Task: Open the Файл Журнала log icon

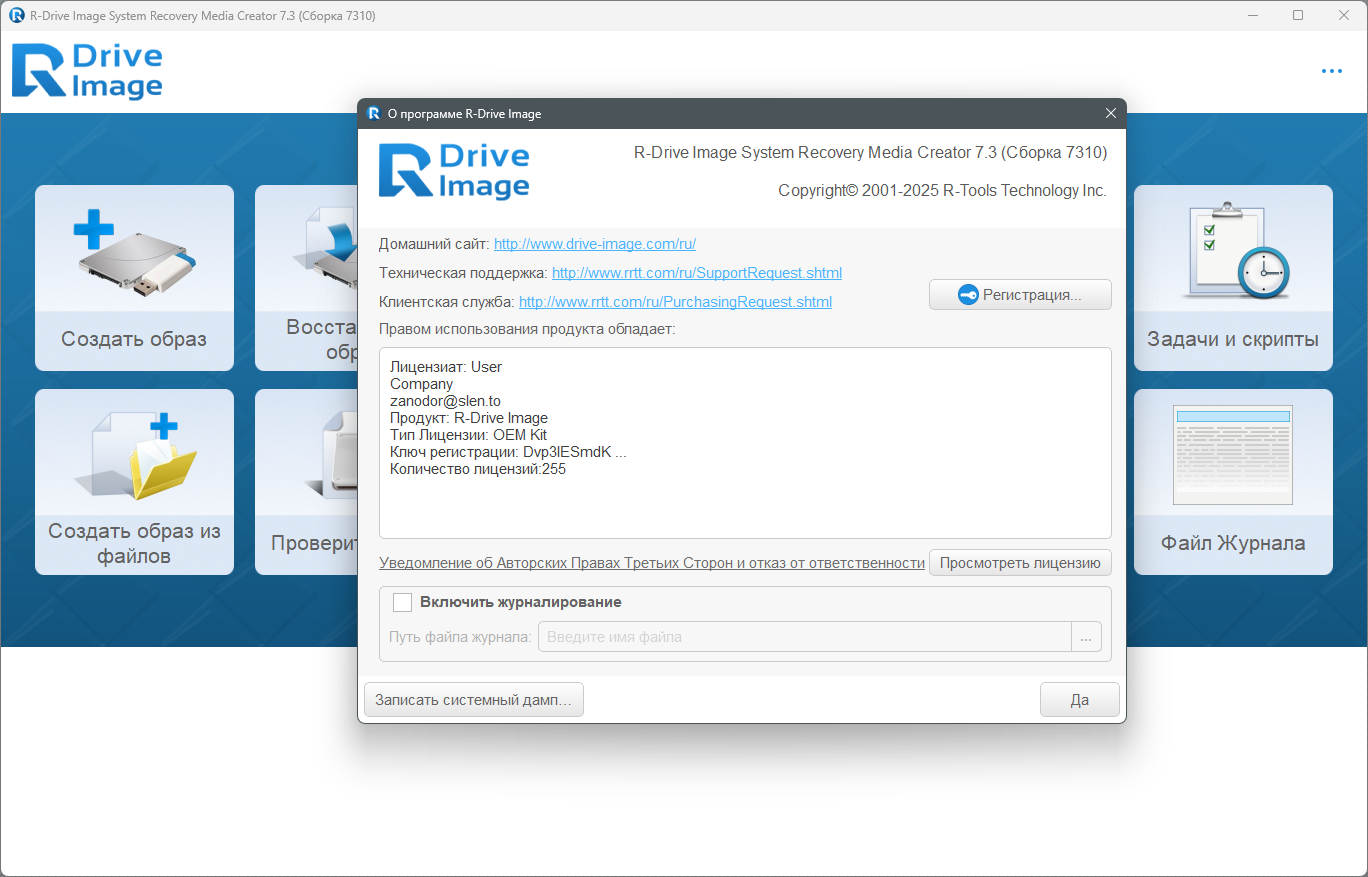Action: (x=1233, y=456)
